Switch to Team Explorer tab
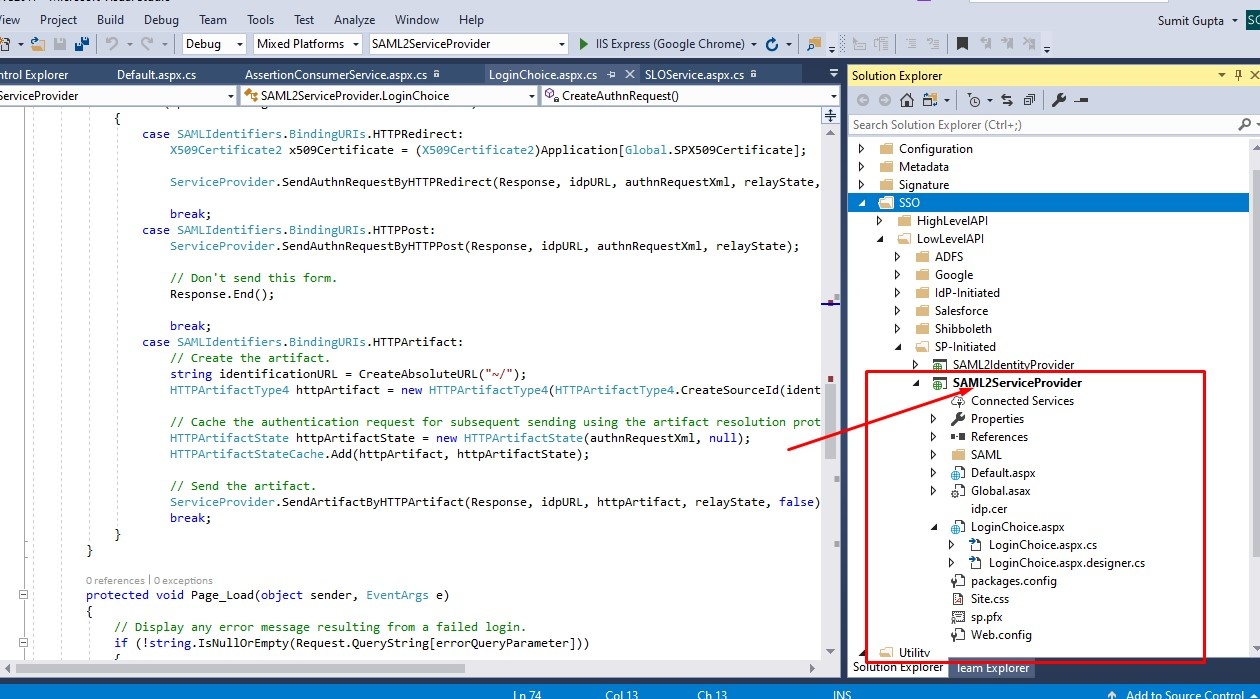This screenshot has height=699, width=1260. pos(992,668)
